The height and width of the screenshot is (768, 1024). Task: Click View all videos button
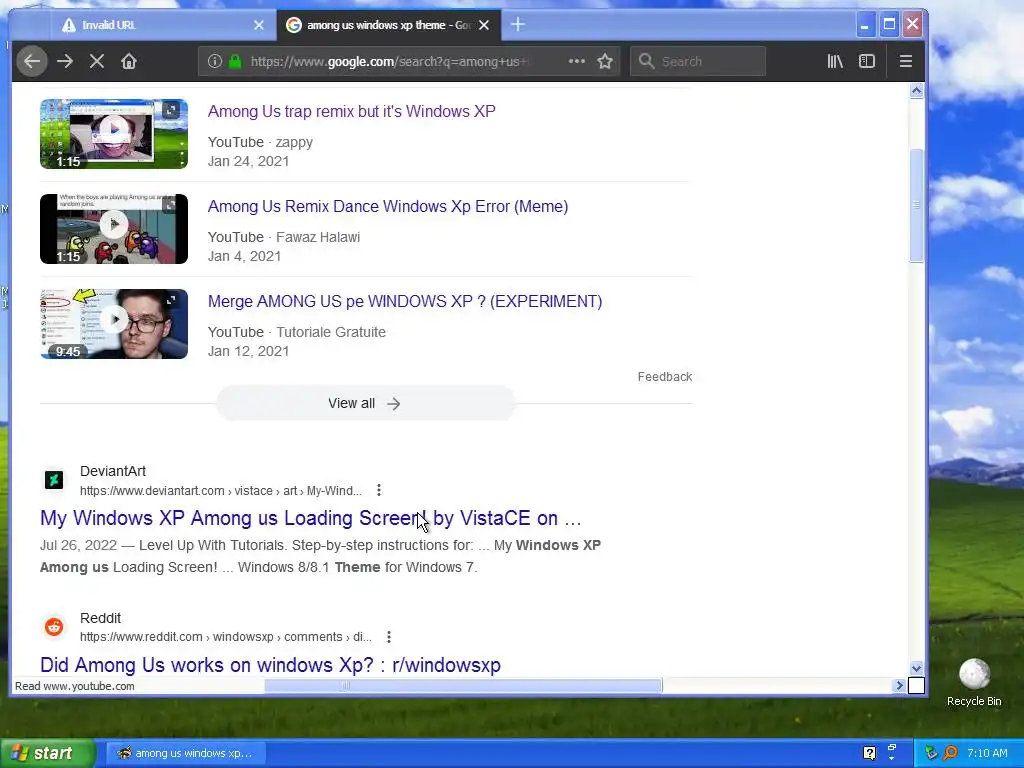click(x=365, y=404)
